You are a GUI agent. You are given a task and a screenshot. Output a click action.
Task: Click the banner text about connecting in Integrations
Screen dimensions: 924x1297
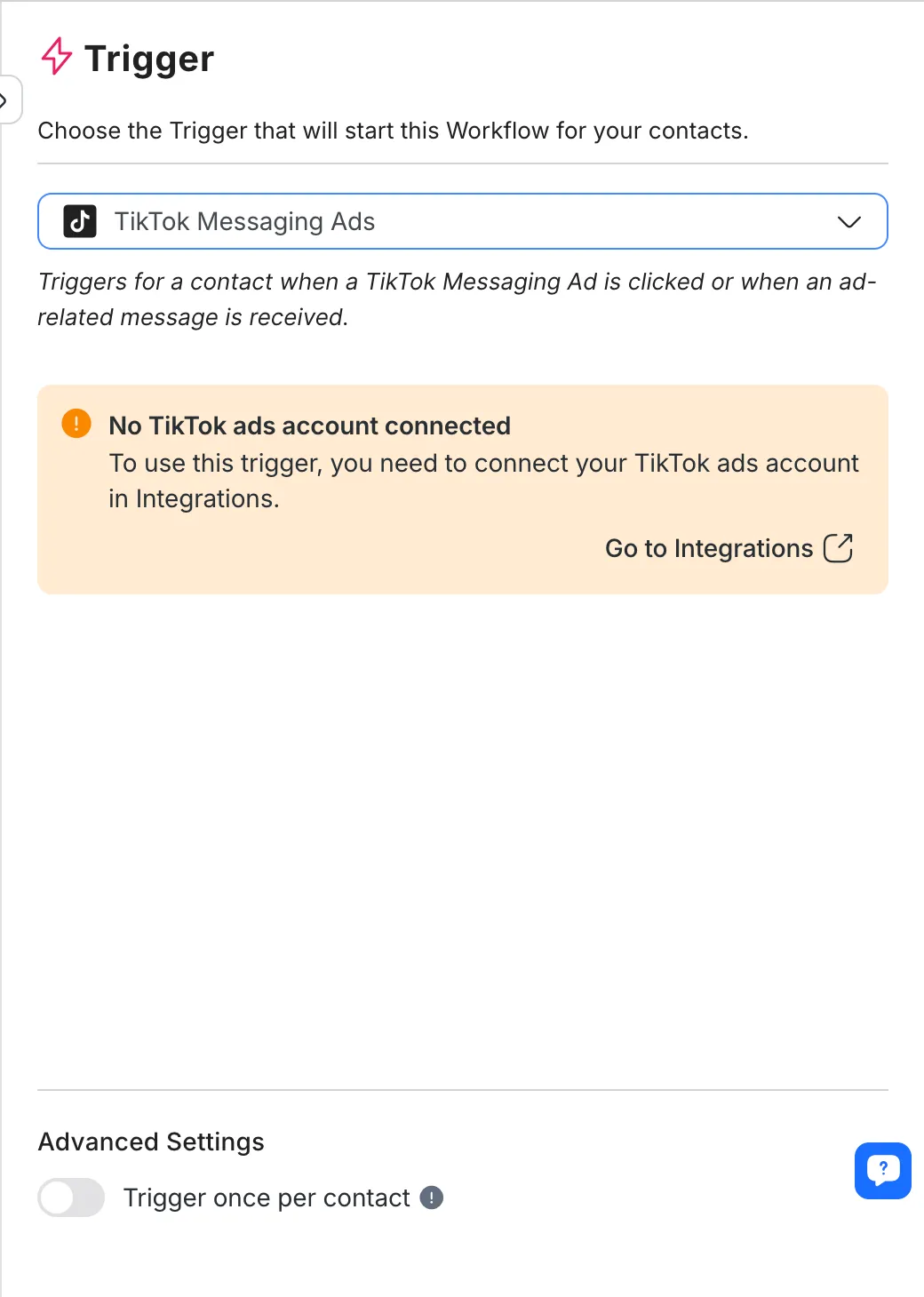point(483,481)
